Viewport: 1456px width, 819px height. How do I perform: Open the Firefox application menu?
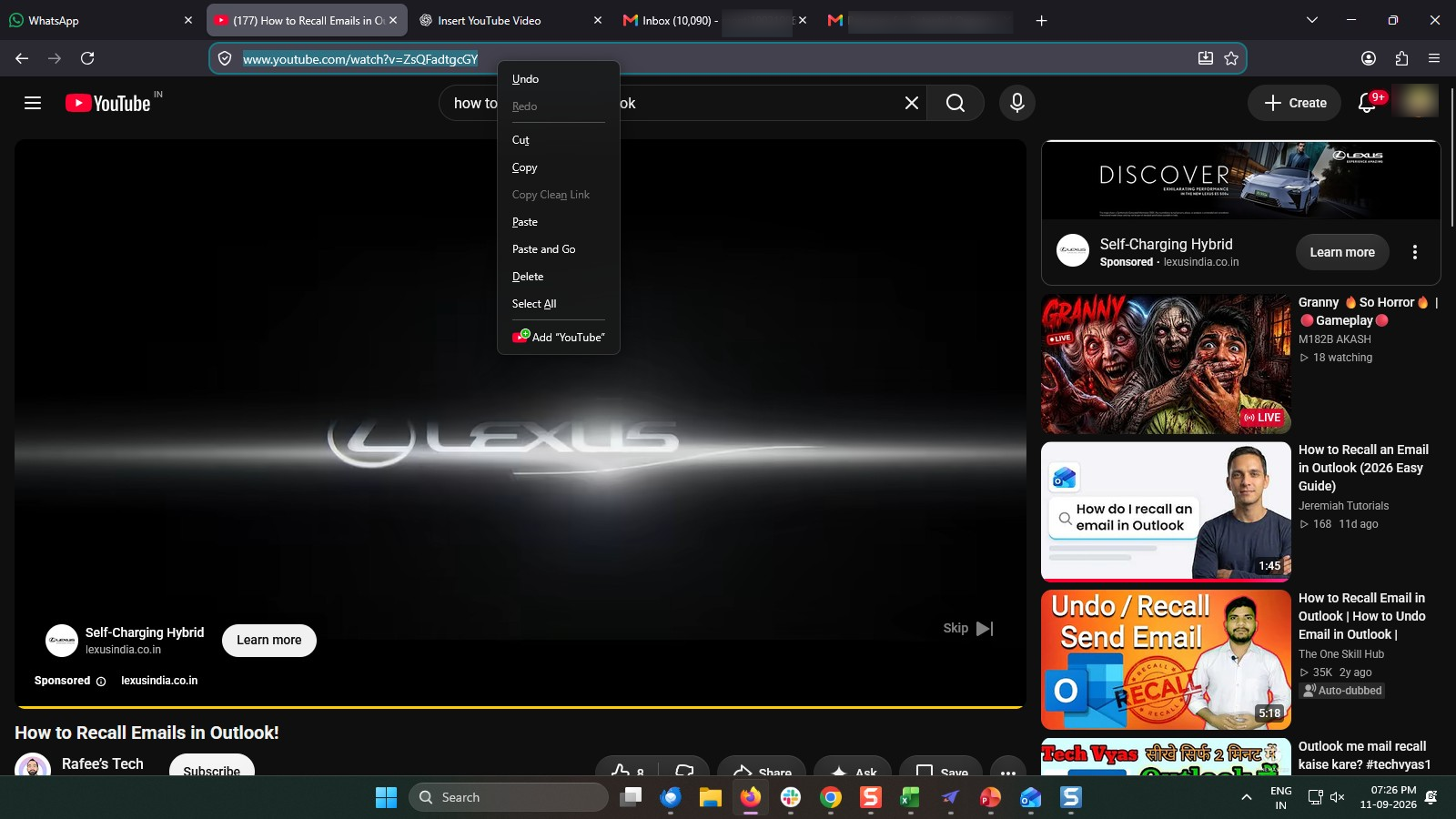[x=1434, y=58]
